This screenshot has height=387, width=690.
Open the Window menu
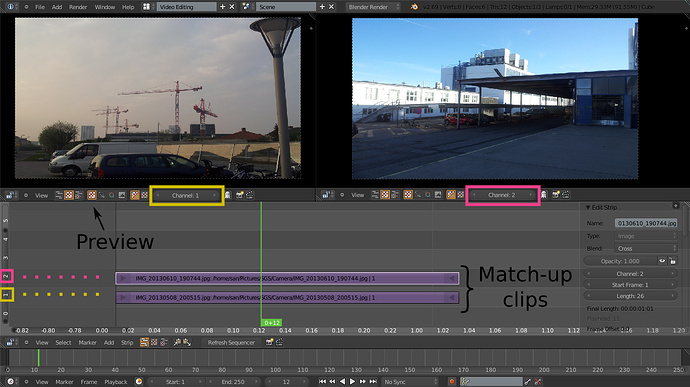tap(105, 7)
